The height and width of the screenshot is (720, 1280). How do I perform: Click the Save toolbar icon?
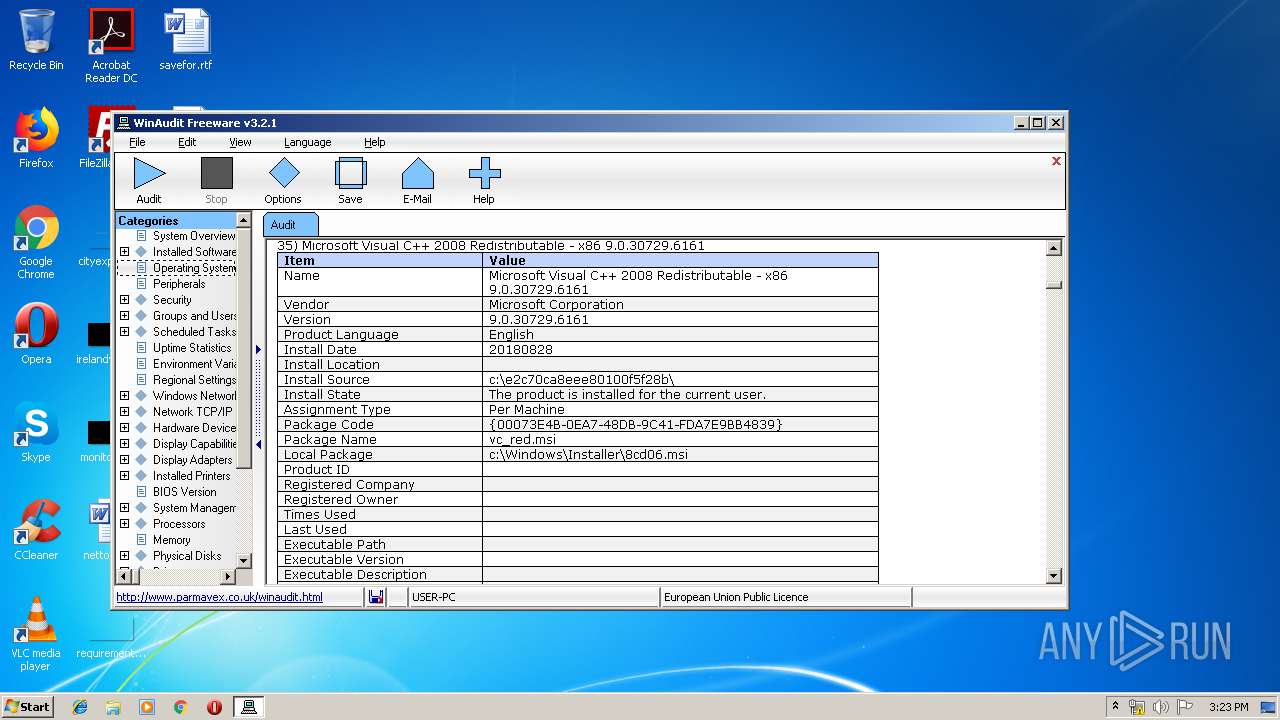click(x=350, y=180)
